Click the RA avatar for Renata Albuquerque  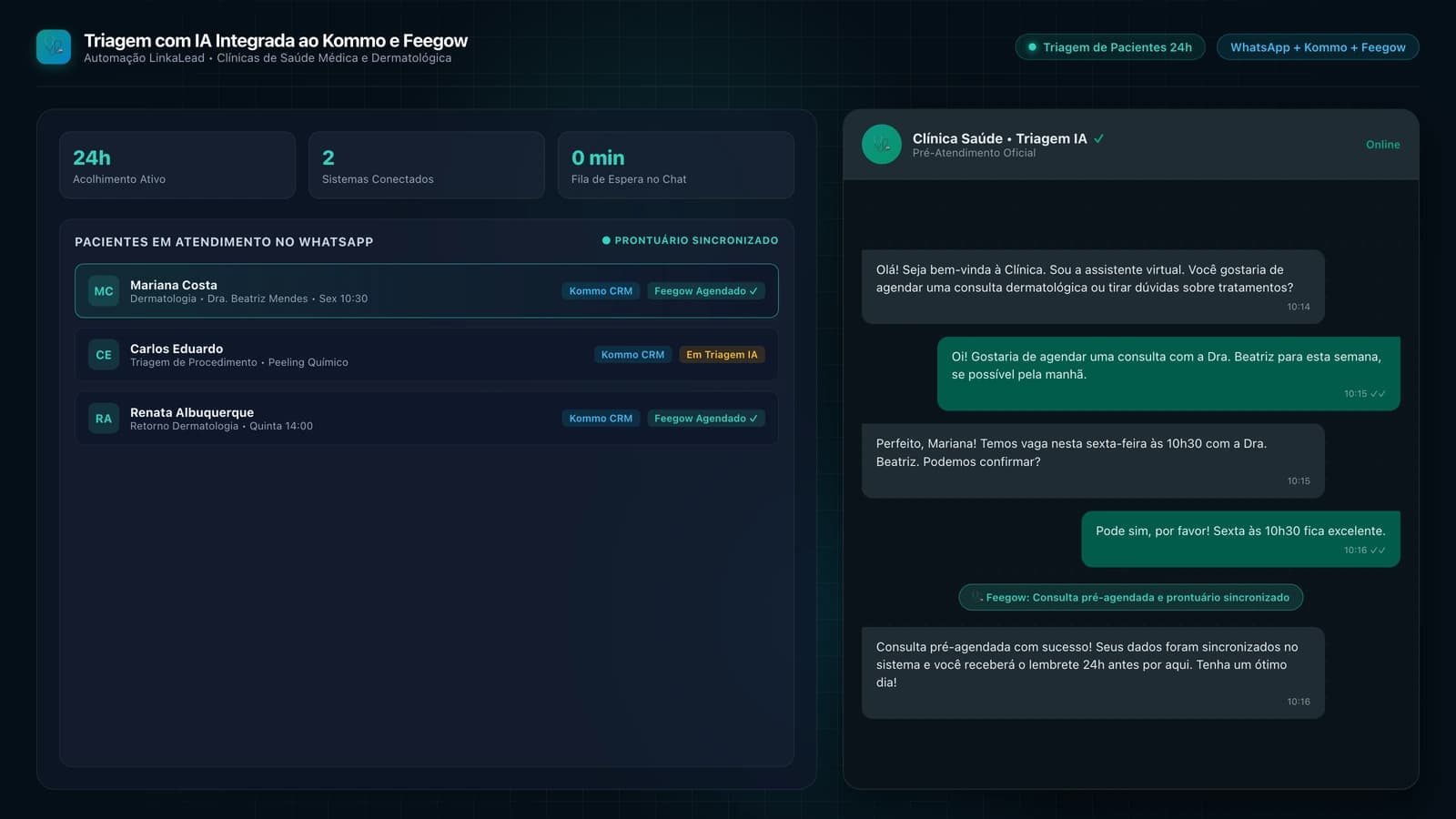(x=104, y=419)
